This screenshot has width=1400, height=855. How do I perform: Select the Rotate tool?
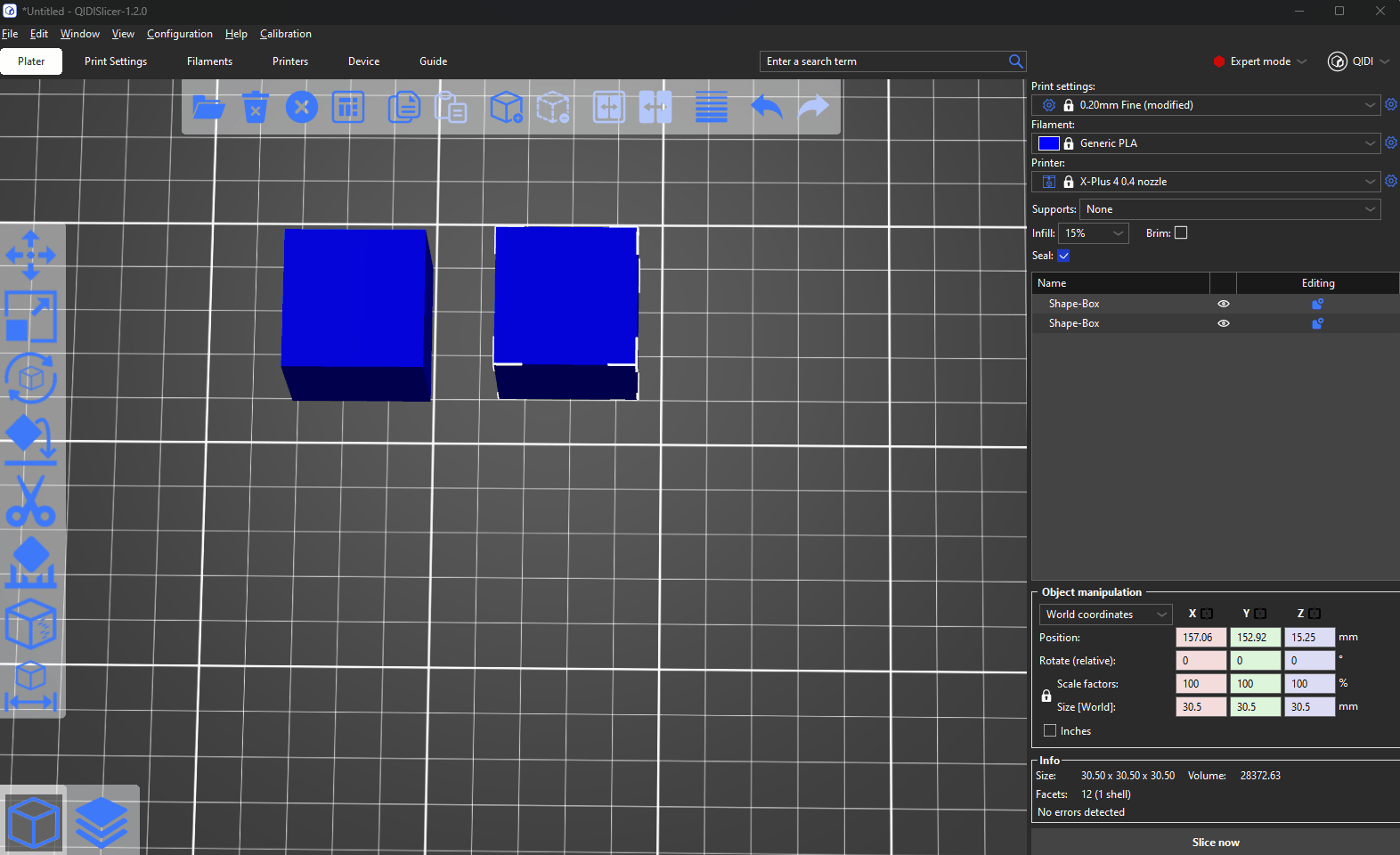tap(31, 379)
